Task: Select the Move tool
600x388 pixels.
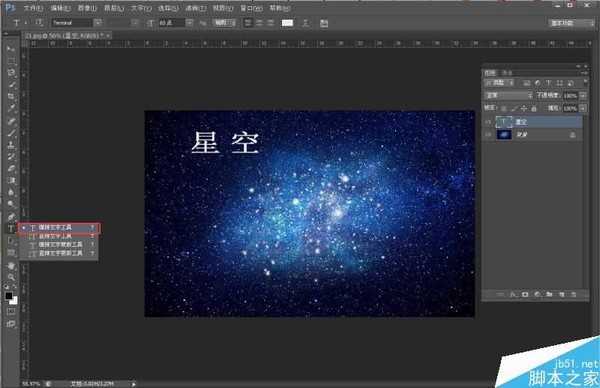Action: coord(11,49)
